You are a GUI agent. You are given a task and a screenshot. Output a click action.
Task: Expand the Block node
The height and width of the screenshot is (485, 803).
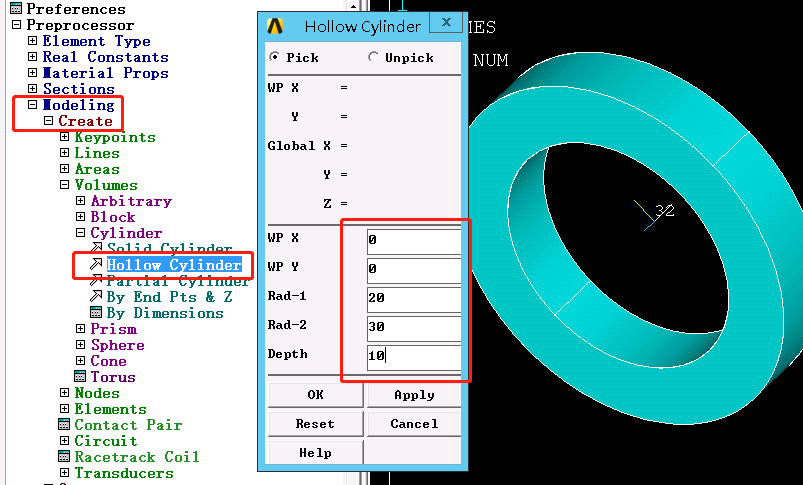pyautogui.click(x=80, y=217)
